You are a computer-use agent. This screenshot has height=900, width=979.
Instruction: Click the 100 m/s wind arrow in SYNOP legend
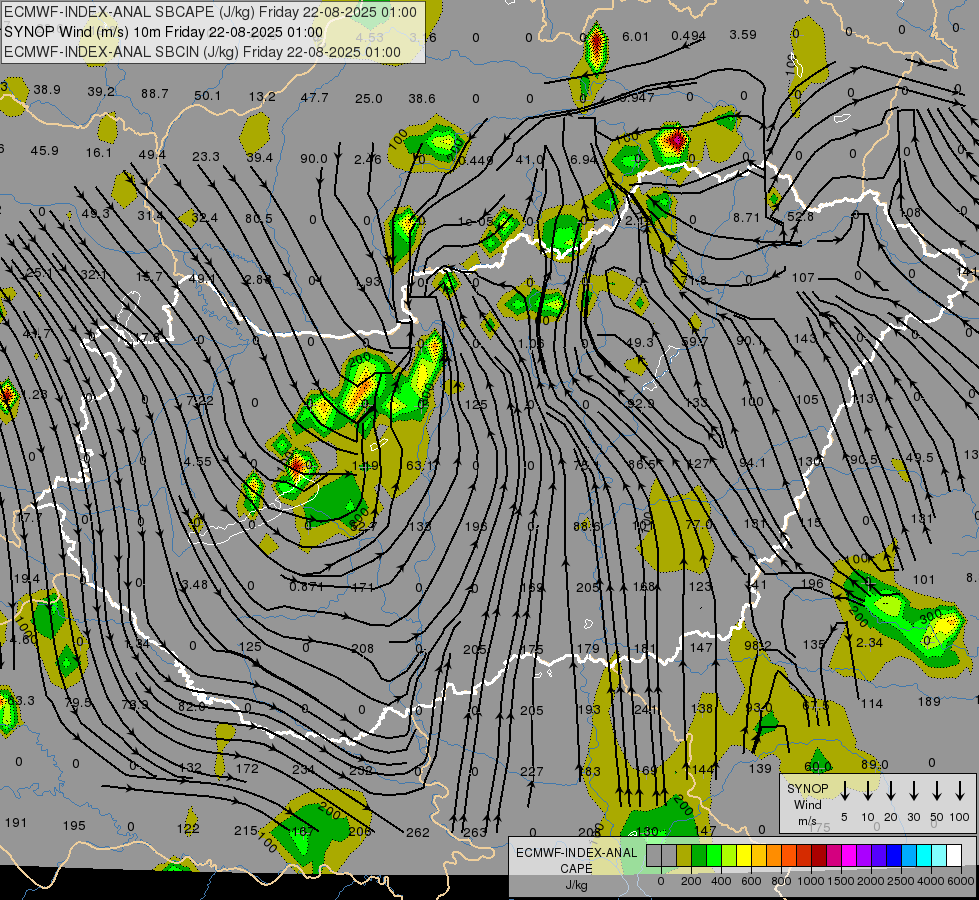coord(960,791)
